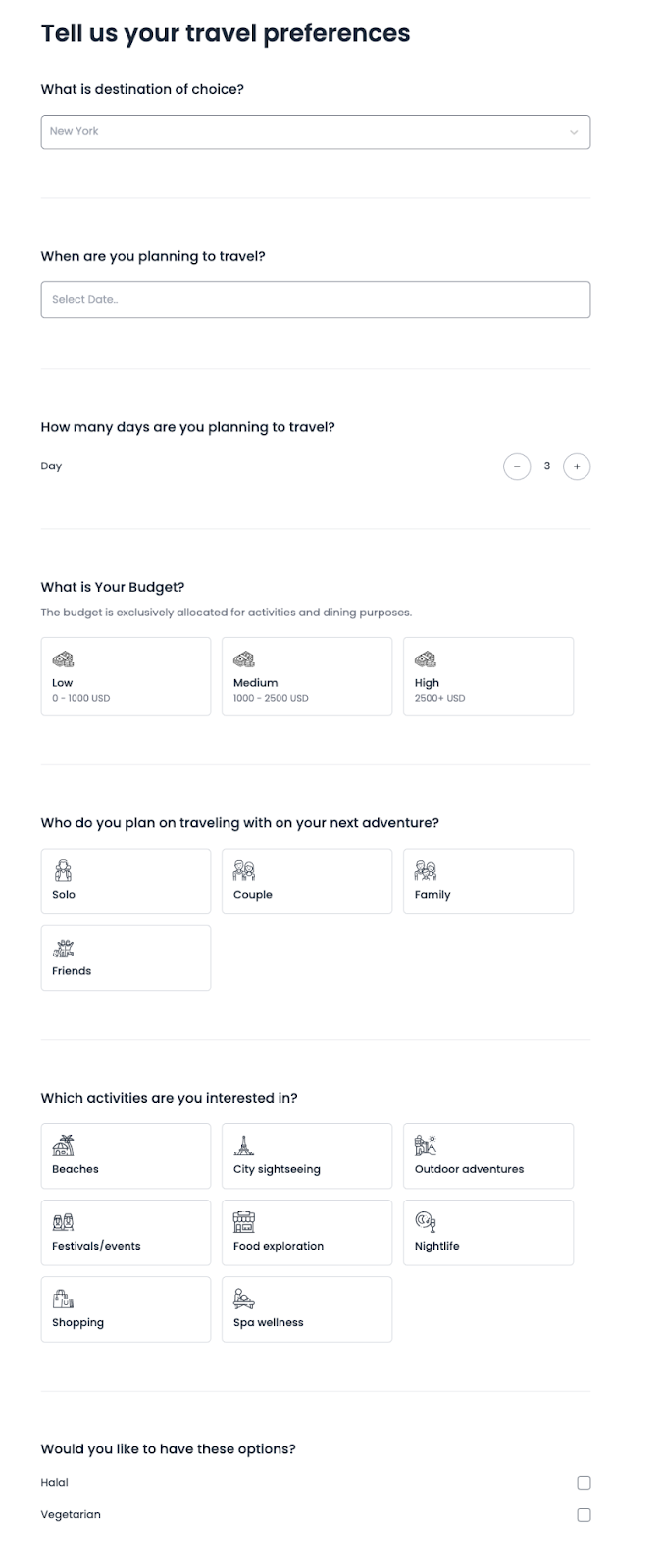The height and width of the screenshot is (1568, 661).
Task: Choose the Spa wellness massage icon
Action: click(x=244, y=1298)
